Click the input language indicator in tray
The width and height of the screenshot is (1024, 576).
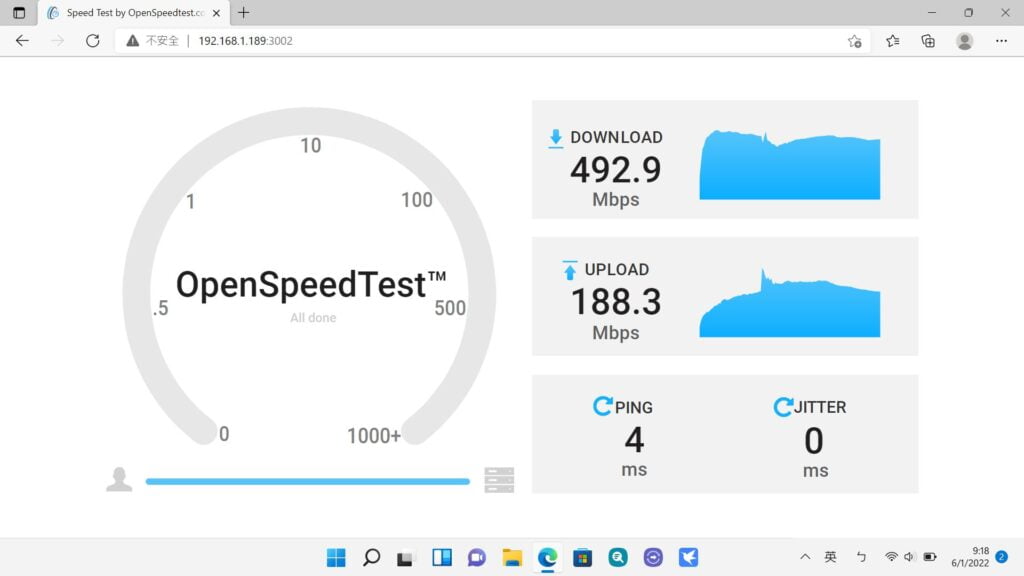pos(830,556)
